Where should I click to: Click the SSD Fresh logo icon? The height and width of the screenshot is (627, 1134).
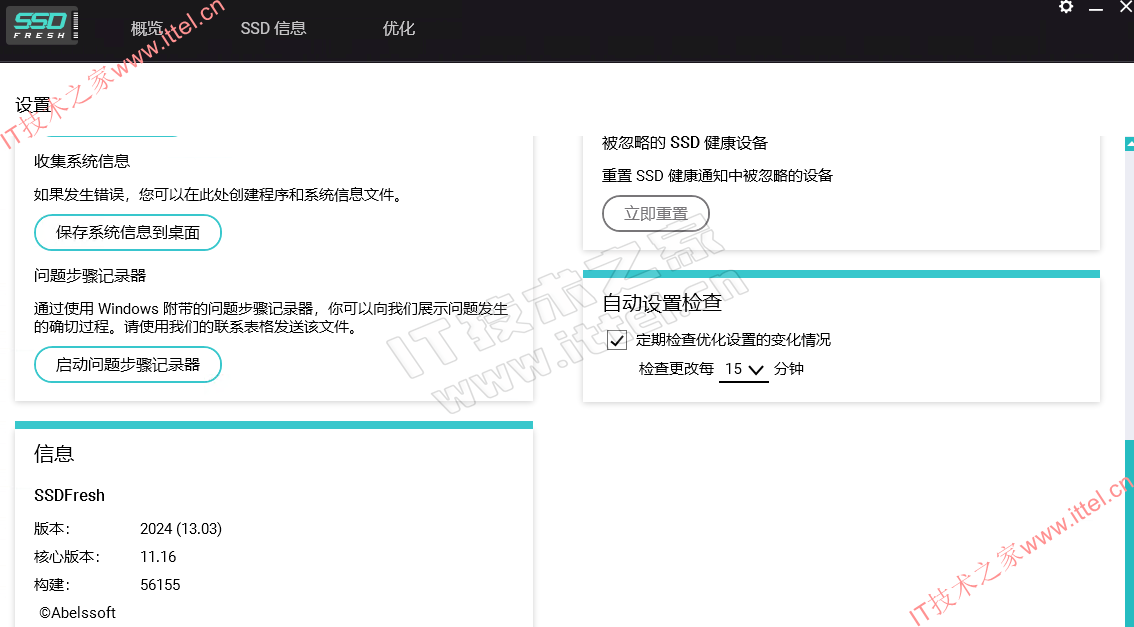tap(42, 25)
